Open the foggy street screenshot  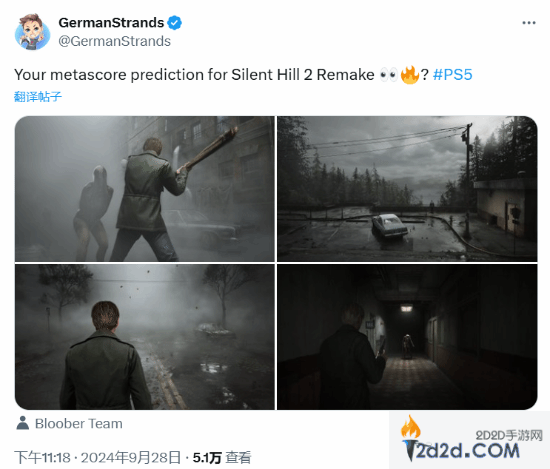click(x=145, y=337)
